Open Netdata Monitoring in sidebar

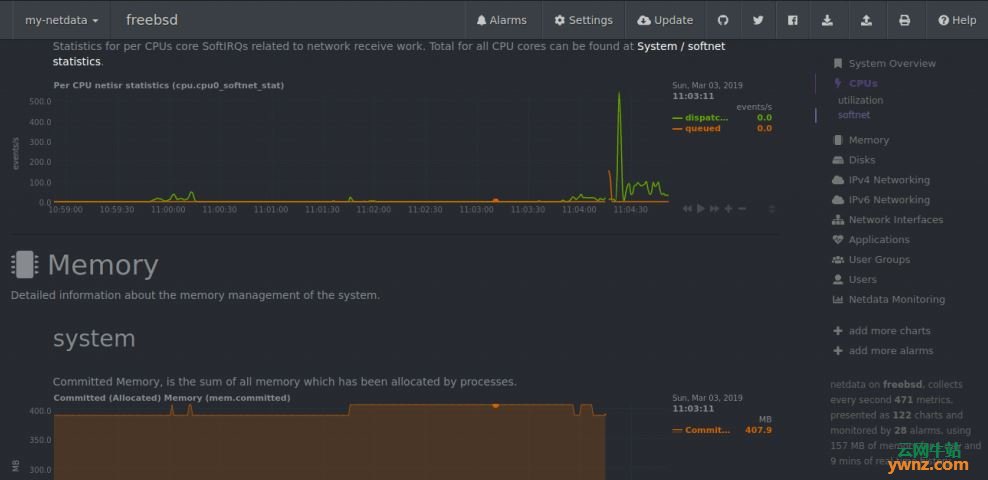pos(896,300)
